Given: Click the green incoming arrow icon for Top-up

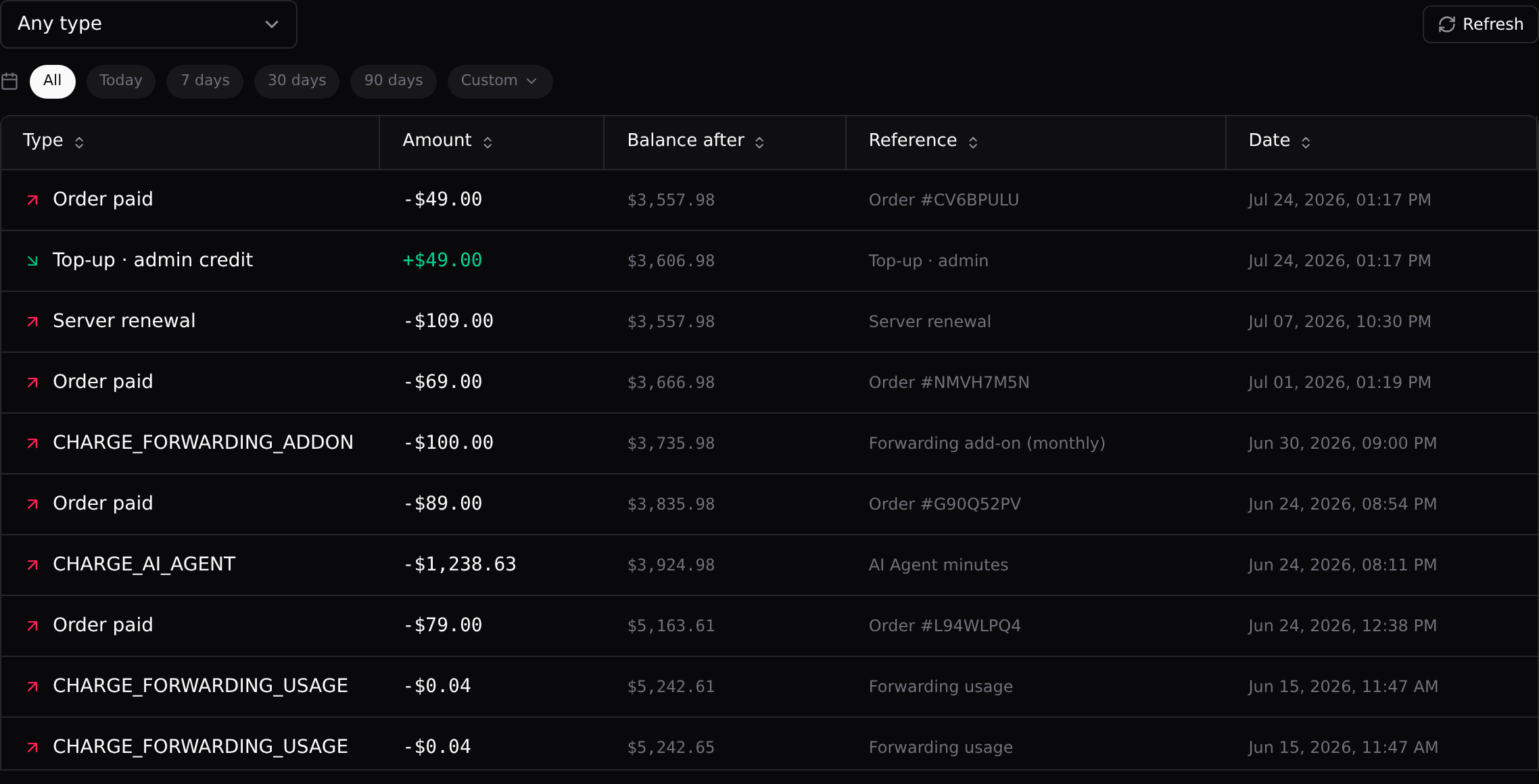Looking at the screenshot, I should click(32, 261).
